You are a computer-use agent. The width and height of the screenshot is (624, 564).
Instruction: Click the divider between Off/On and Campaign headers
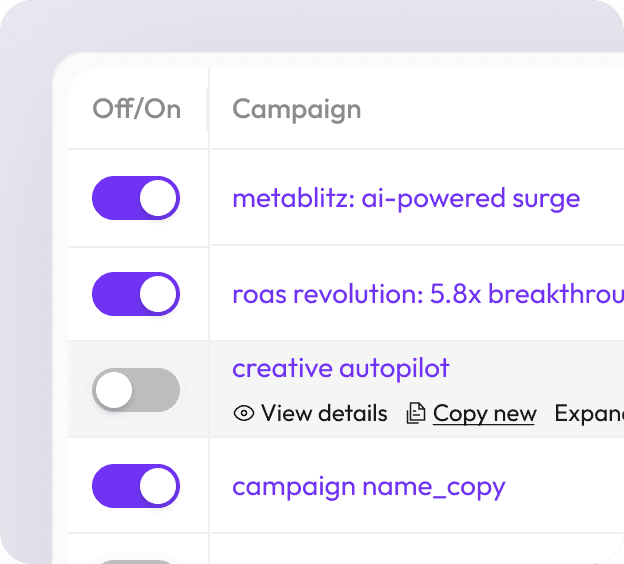(207, 110)
